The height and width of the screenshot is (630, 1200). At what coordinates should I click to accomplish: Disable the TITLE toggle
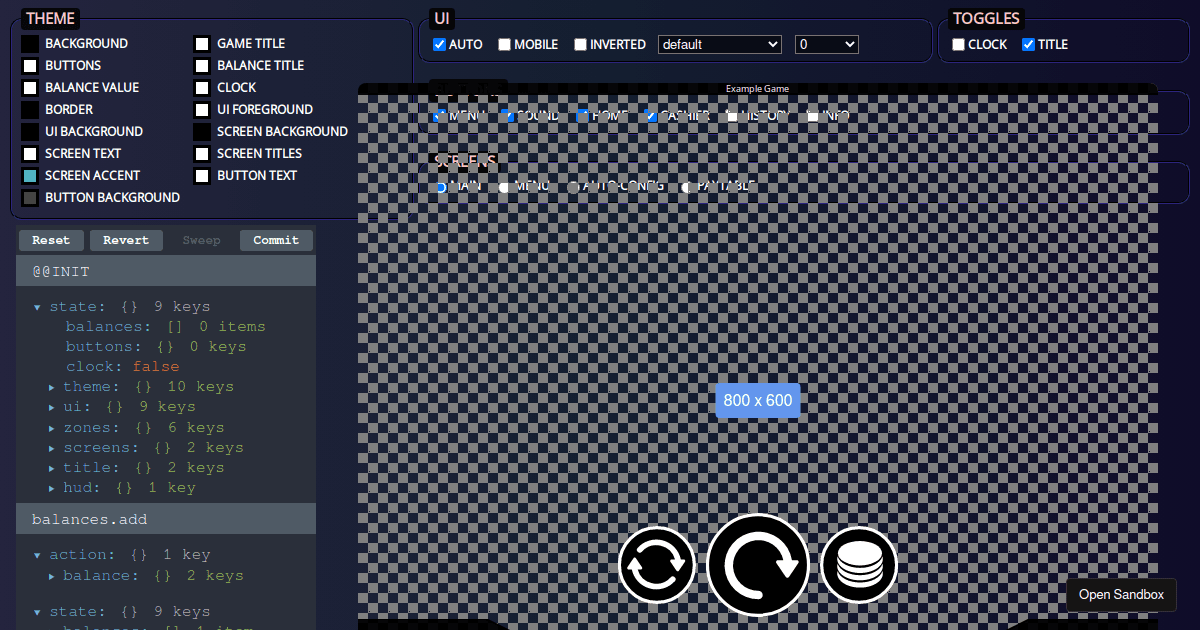click(x=1030, y=44)
